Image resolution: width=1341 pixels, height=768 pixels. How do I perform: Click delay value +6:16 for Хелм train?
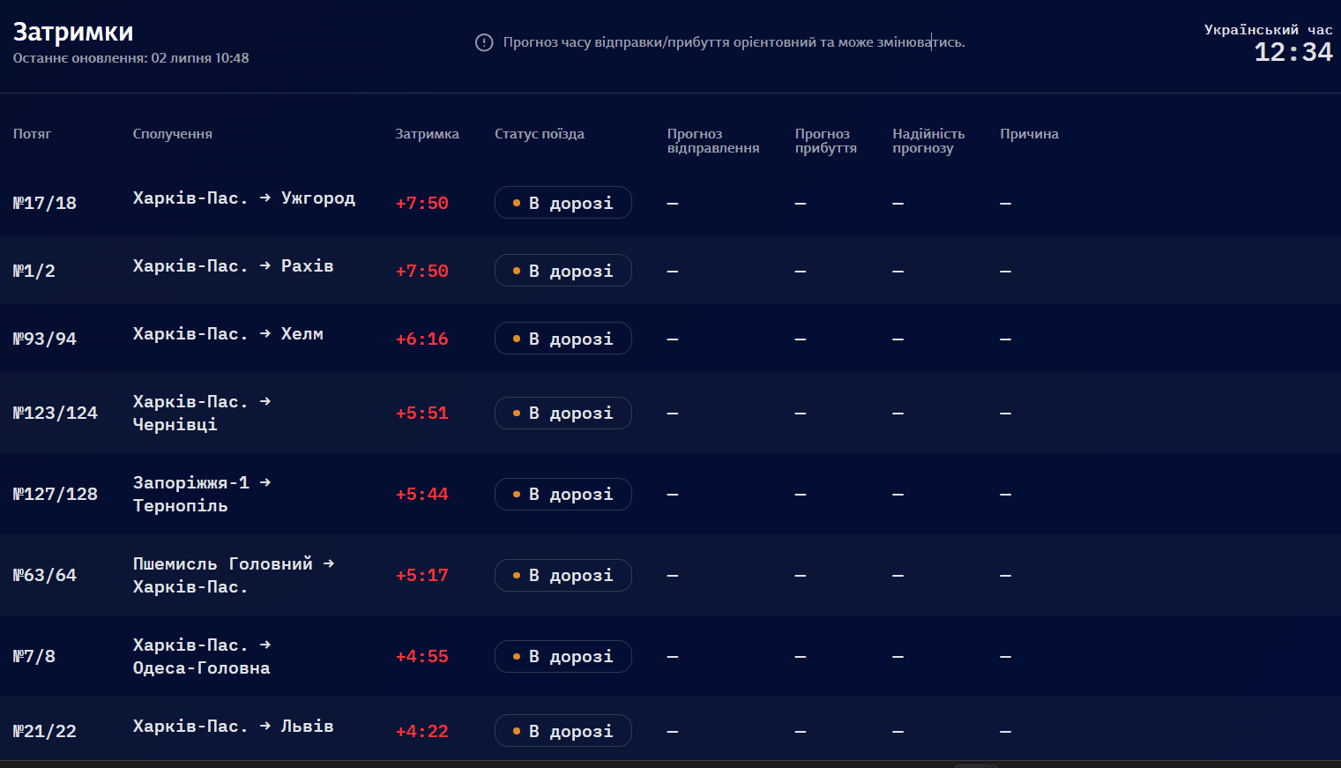[x=422, y=339]
